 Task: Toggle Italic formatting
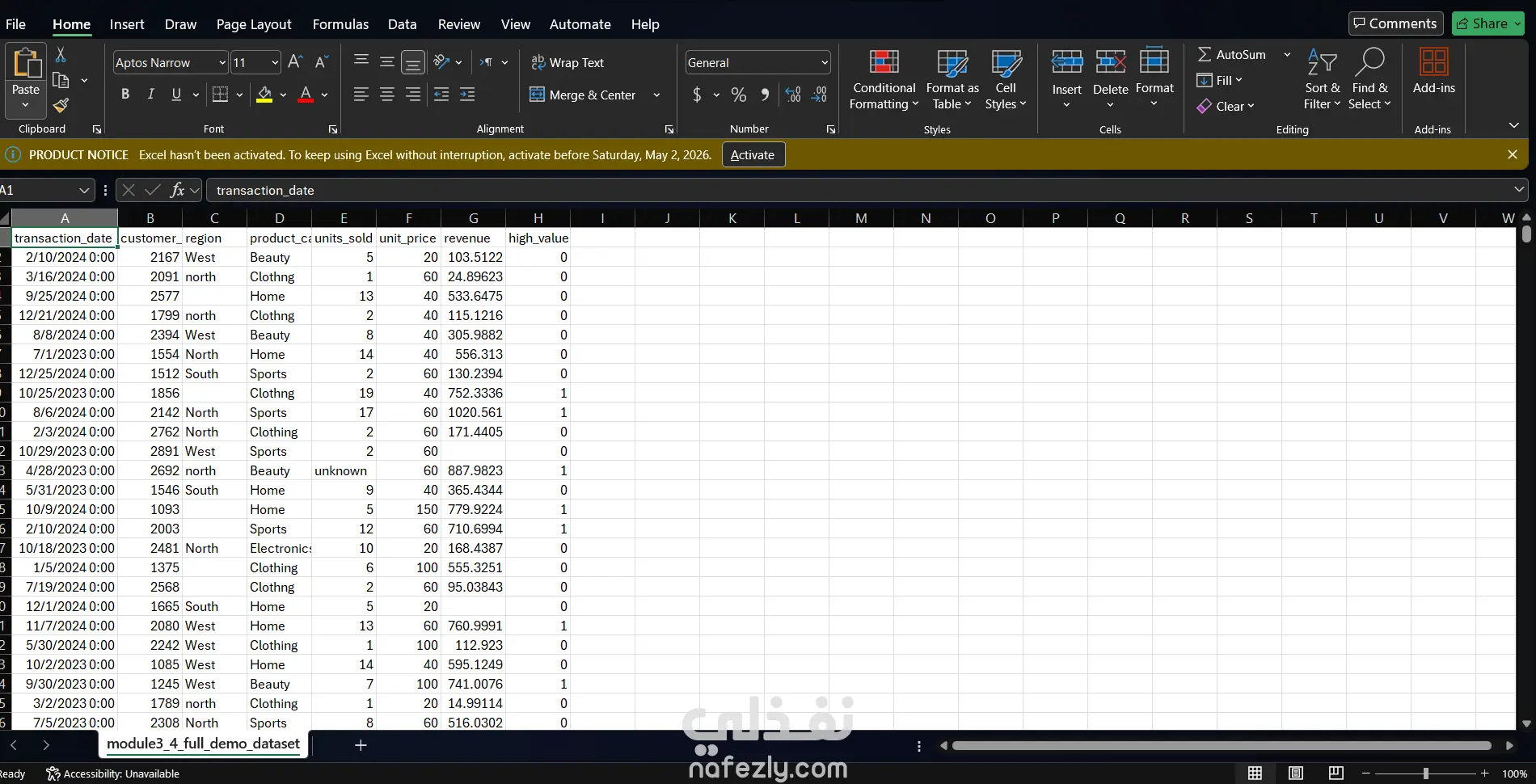[150, 95]
